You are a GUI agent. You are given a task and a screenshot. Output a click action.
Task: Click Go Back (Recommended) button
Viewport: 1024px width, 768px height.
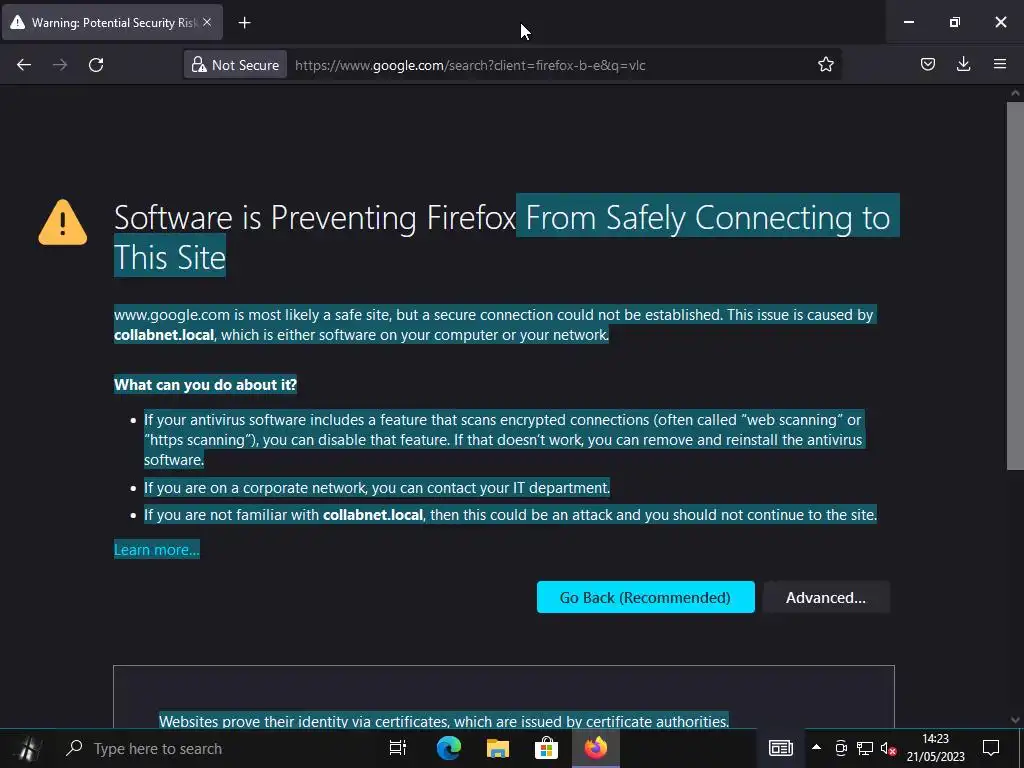pyautogui.click(x=645, y=598)
